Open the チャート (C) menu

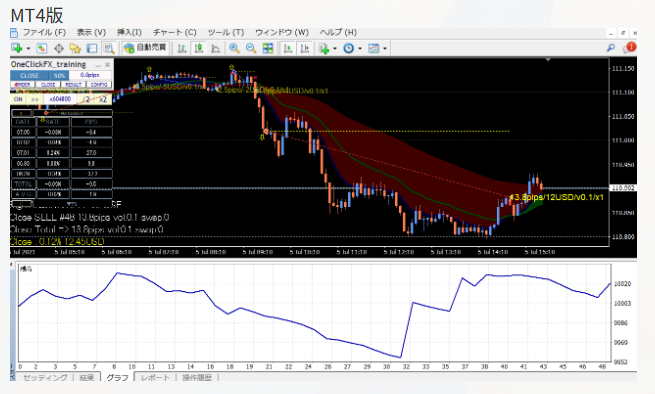tap(175, 33)
